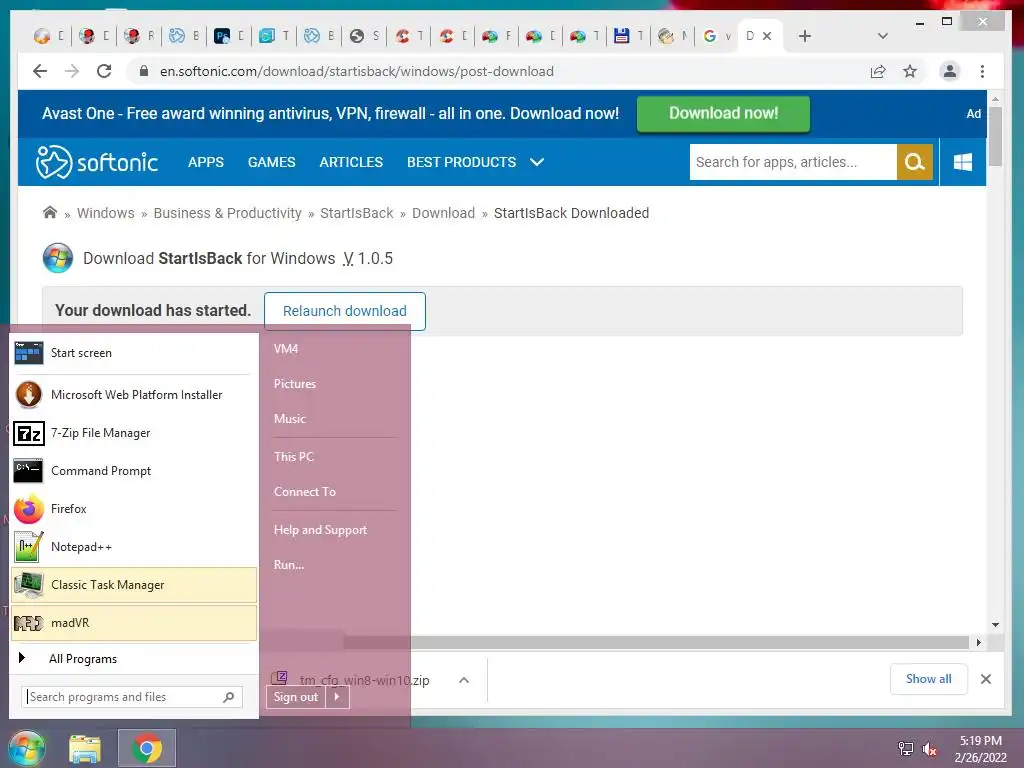Open Help and Support
This screenshot has width=1024, height=768.
[320, 530]
